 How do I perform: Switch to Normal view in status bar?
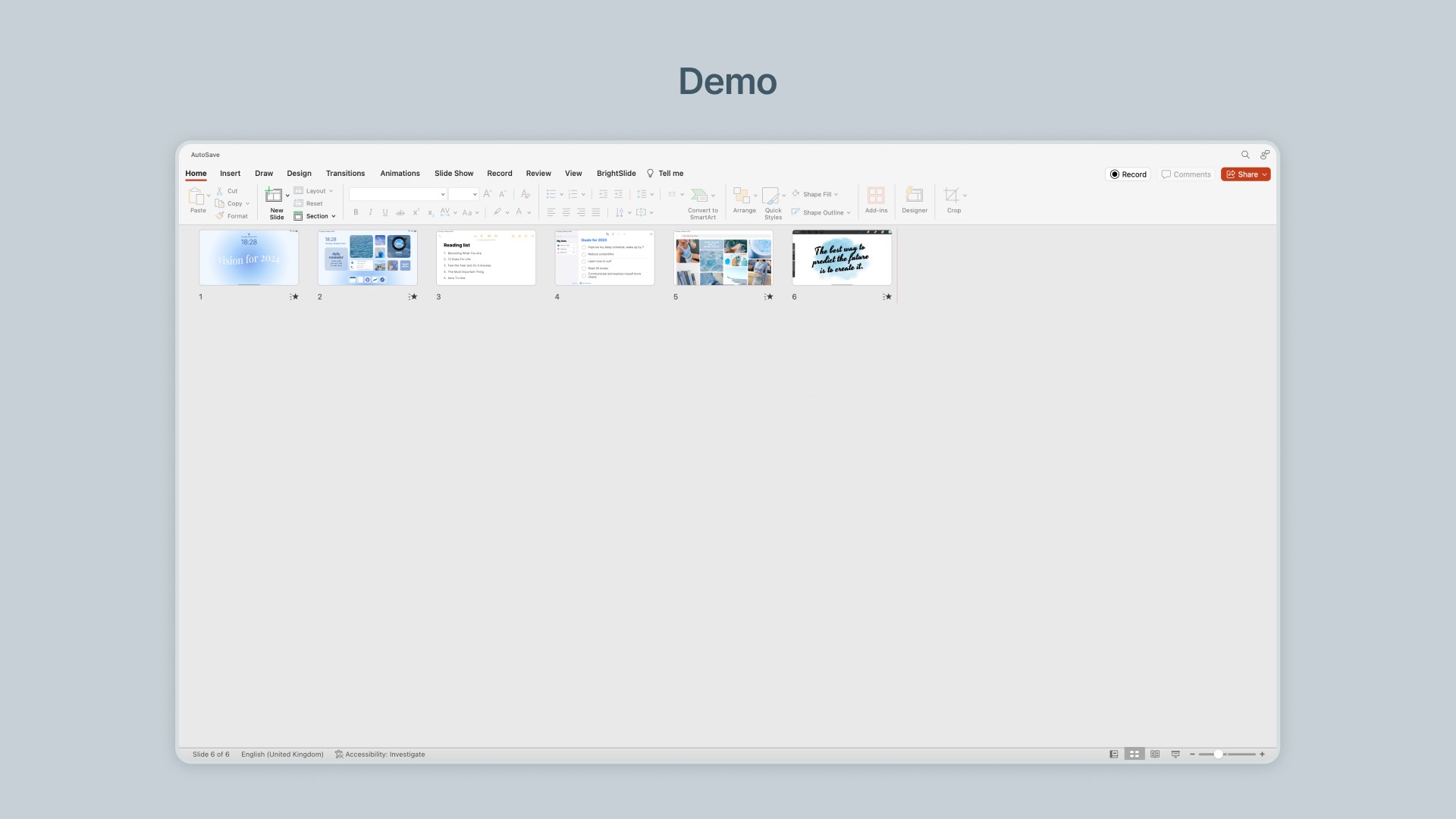click(x=1113, y=755)
